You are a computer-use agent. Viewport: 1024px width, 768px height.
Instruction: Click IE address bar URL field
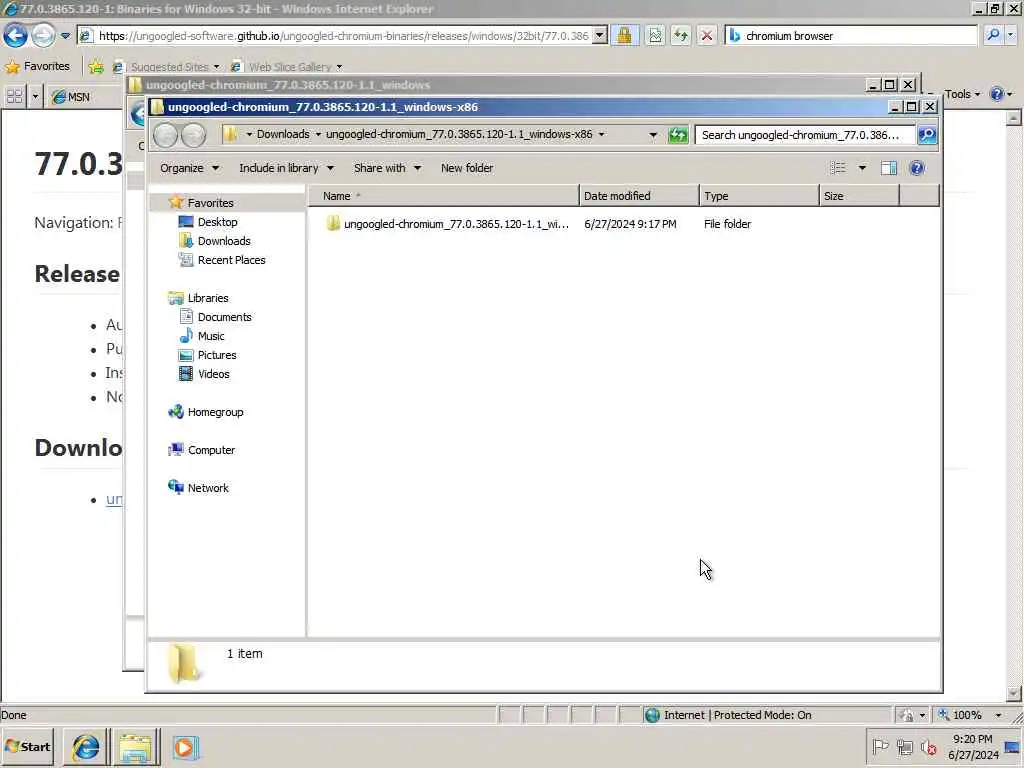344,35
